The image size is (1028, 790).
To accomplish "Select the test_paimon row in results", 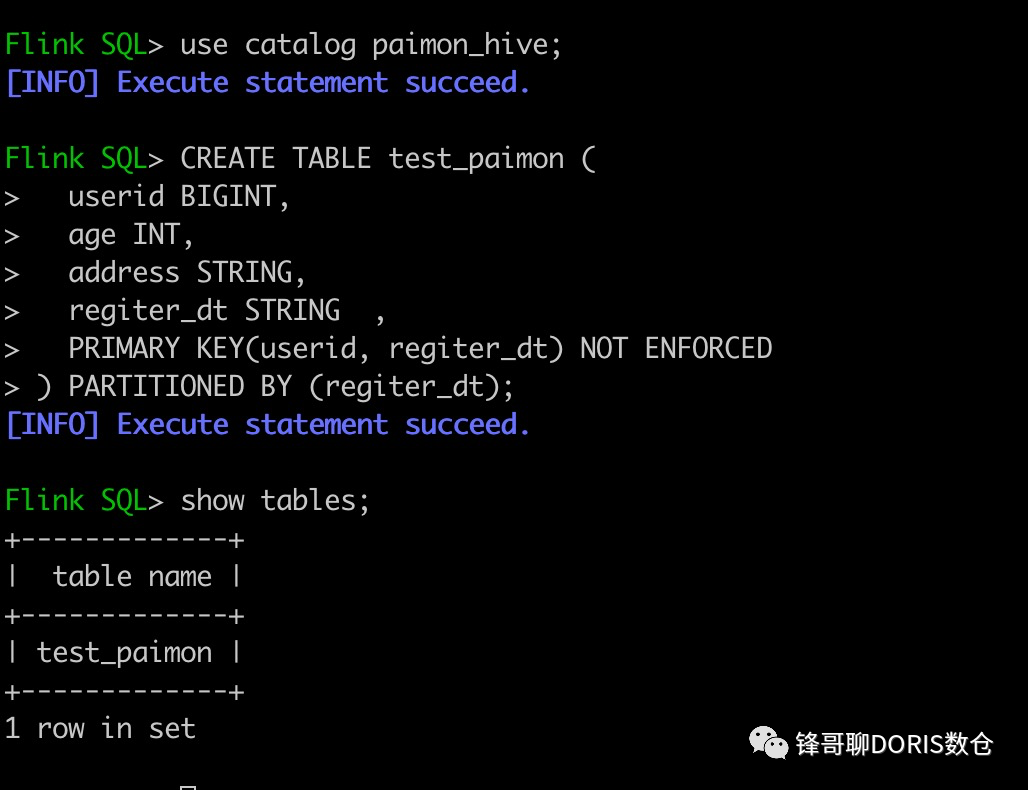I will [x=124, y=653].
